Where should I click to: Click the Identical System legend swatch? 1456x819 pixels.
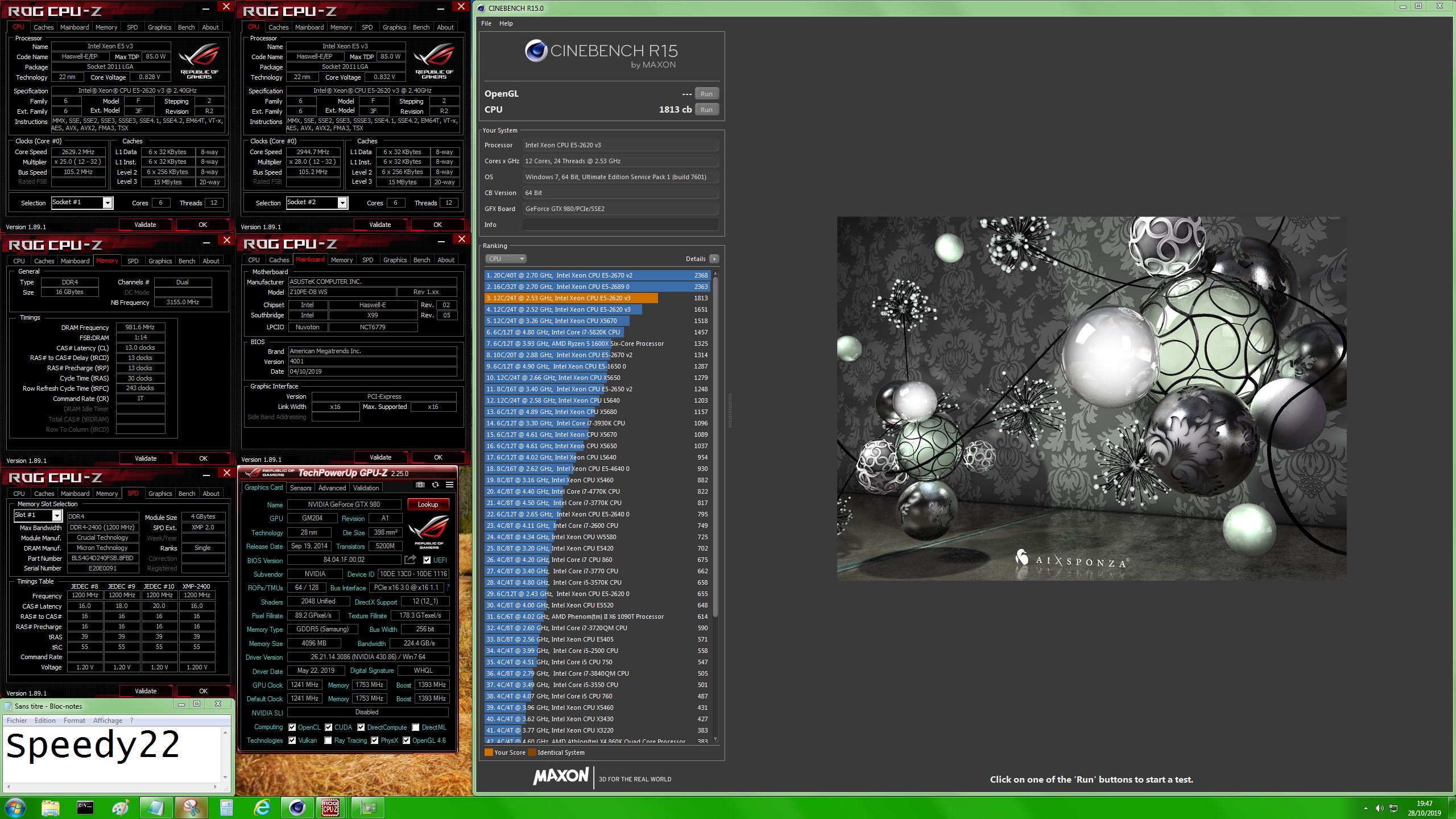(x=532, y=752)
